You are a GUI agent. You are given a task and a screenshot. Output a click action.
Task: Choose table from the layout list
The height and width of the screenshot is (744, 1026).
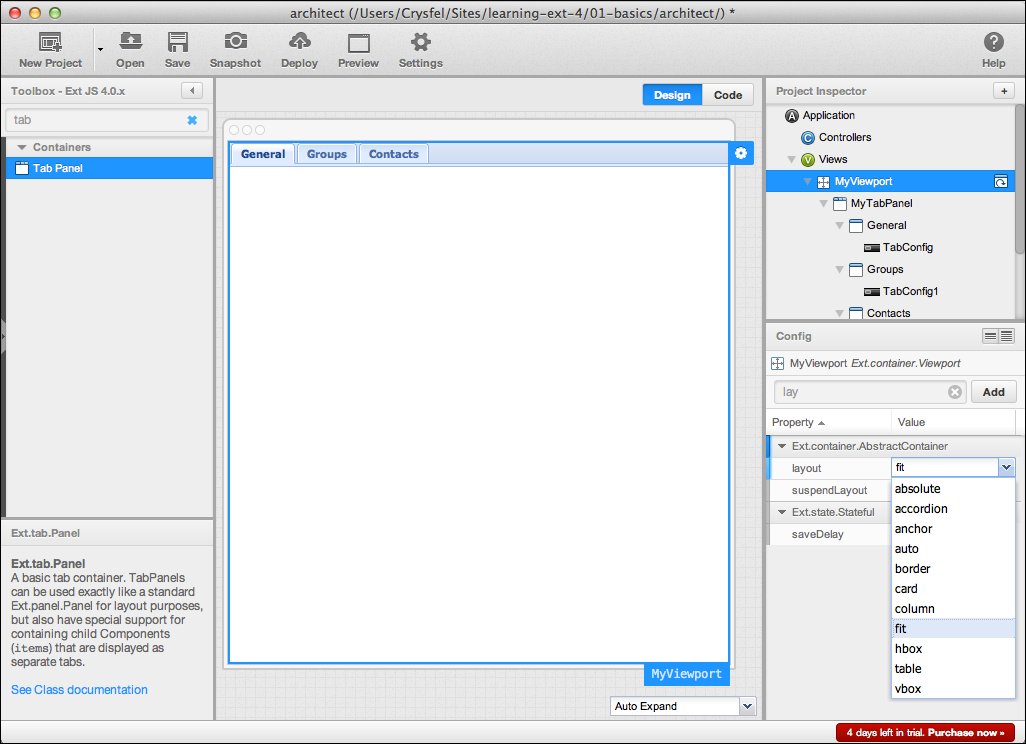953,669
